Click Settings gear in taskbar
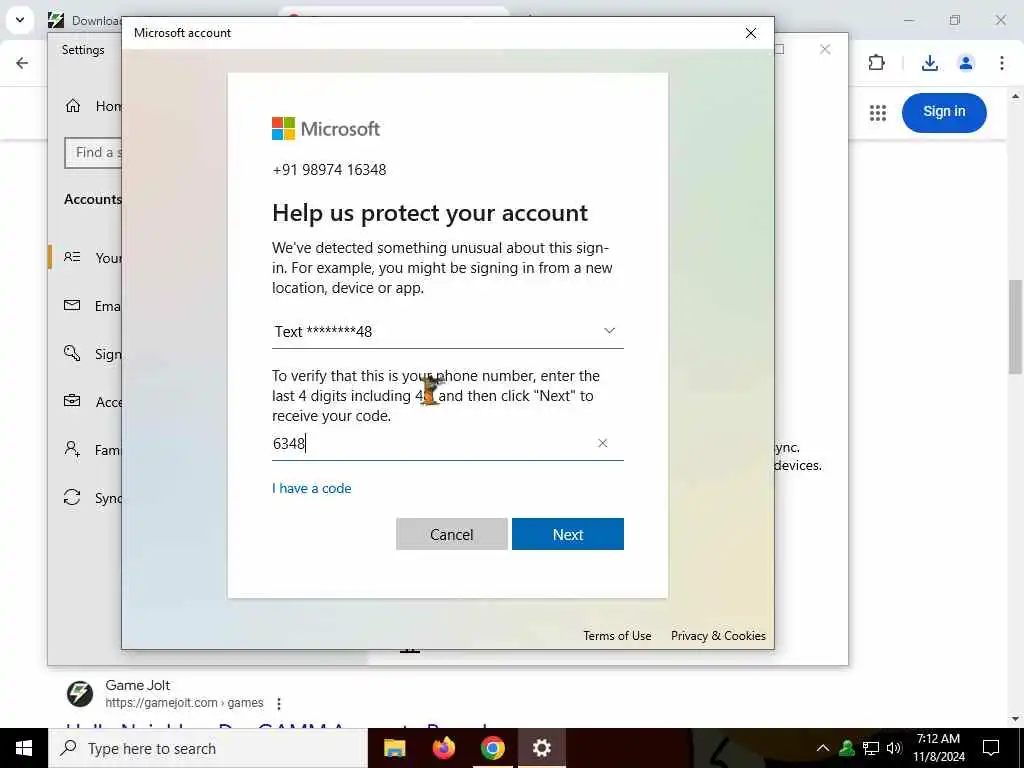 click(541, 748)
